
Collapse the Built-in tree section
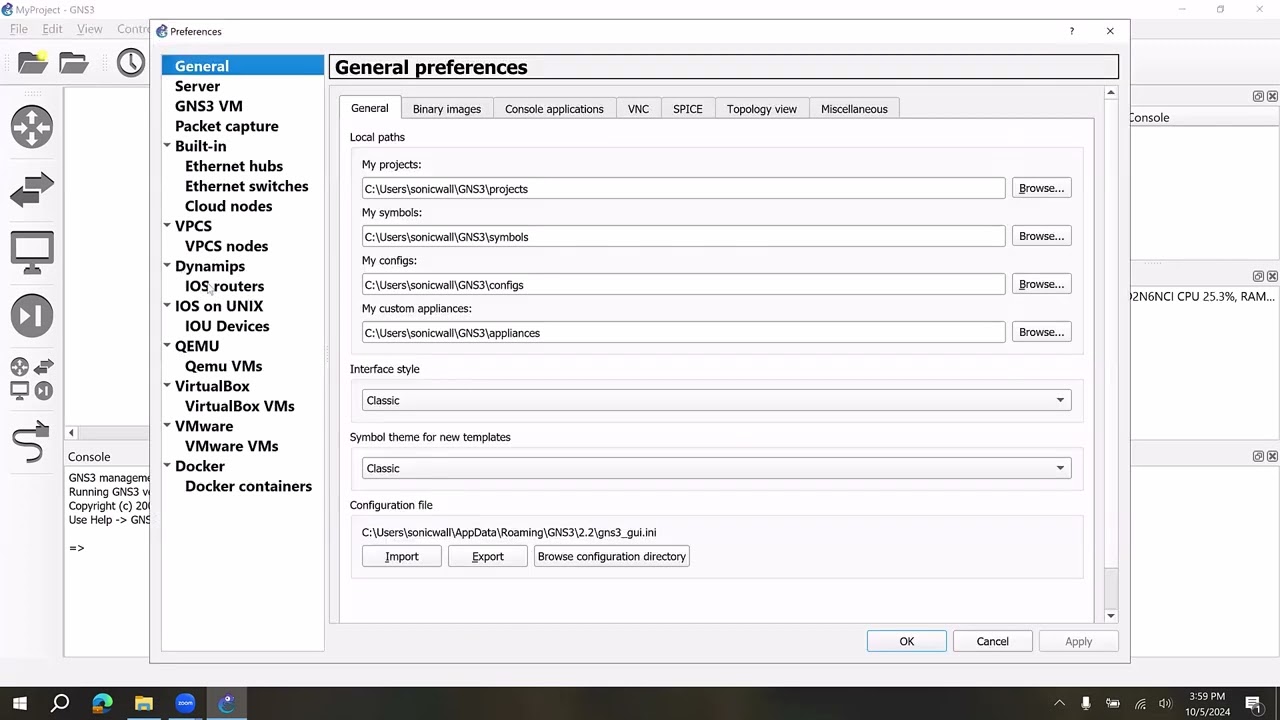pyautogui.click(x=167, y=146)
